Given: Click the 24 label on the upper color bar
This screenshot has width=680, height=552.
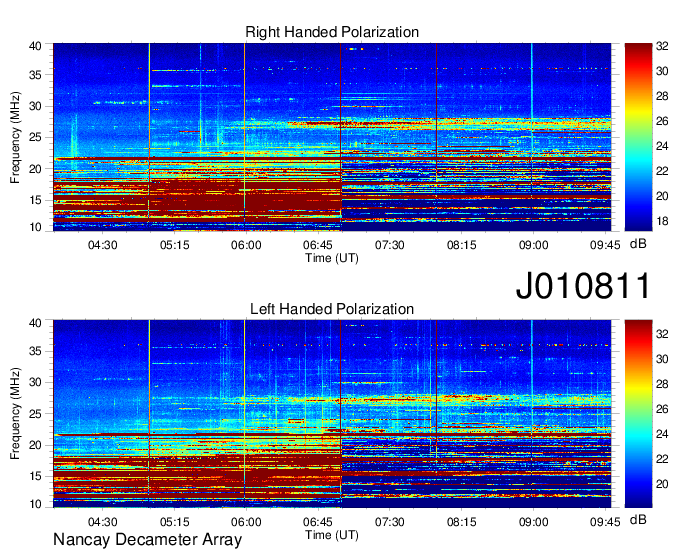Looking at the screenshot, I should click(662, 147).
